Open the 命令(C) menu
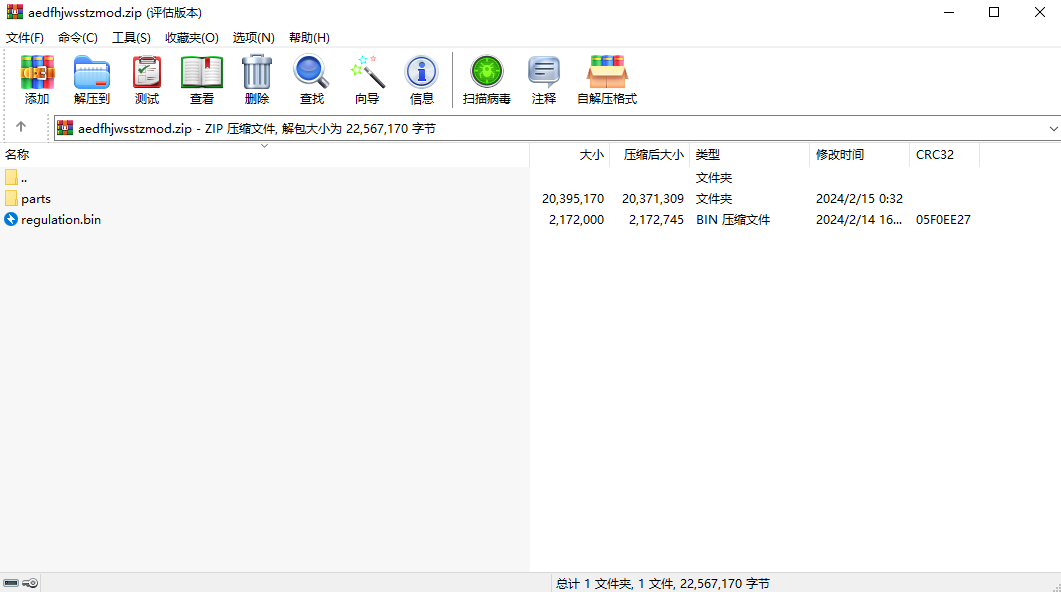 point(78,38)
